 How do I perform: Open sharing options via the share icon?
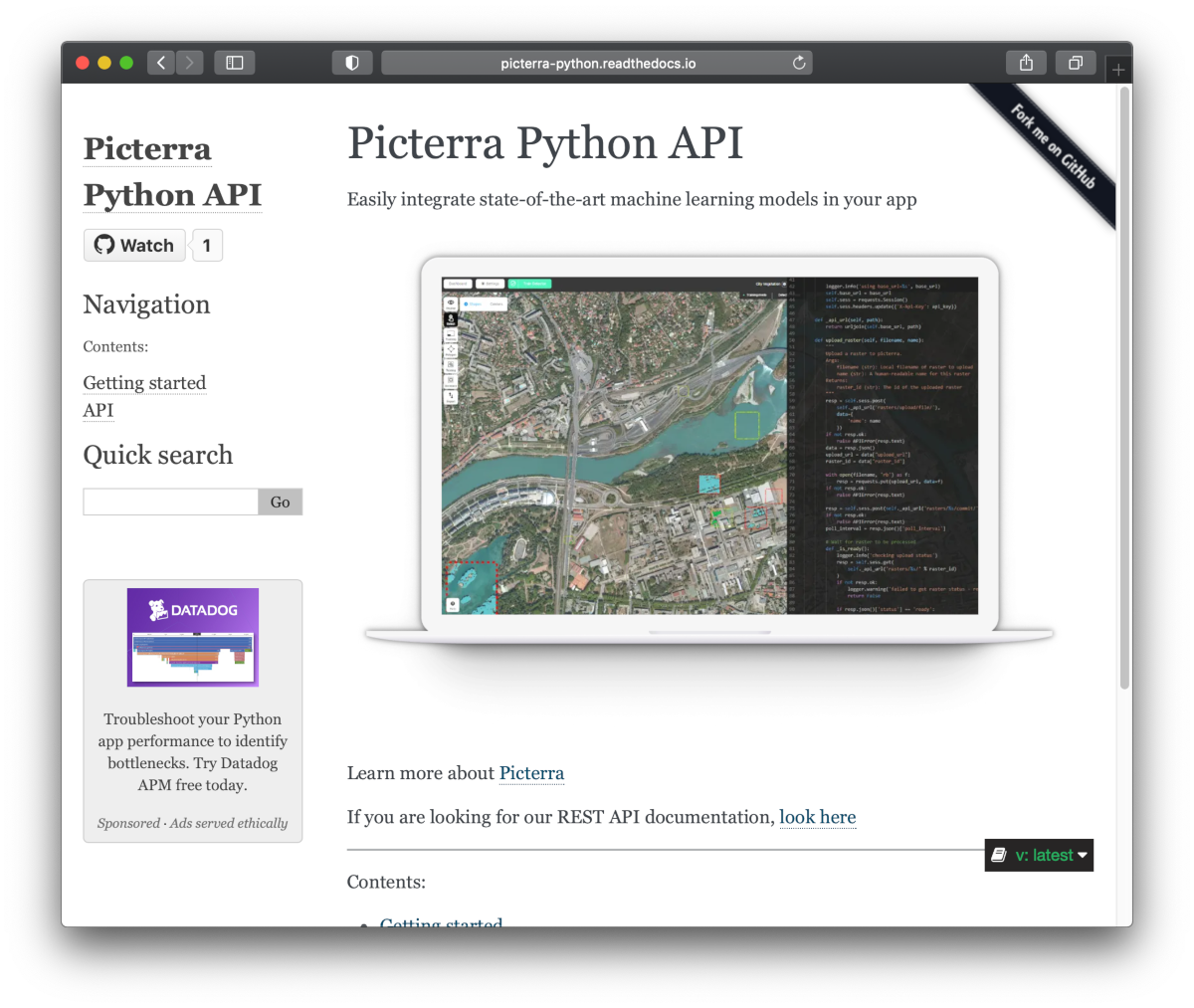pyautogui.click(x=1026, y=62)
